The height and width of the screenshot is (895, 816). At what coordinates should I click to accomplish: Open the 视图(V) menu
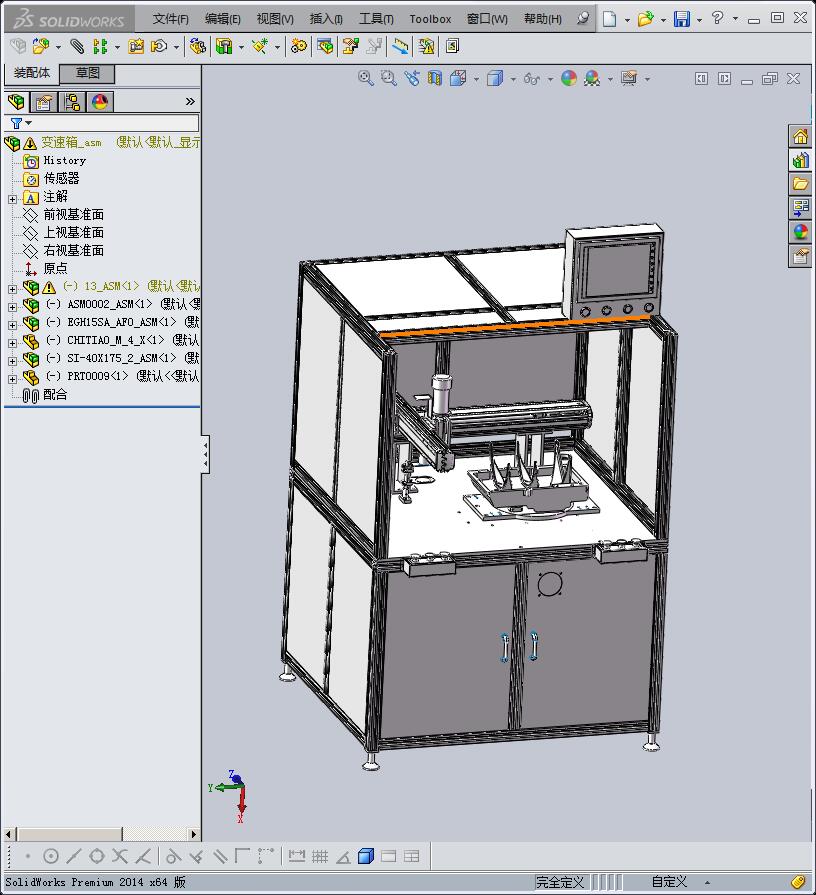tap(274, 19)
